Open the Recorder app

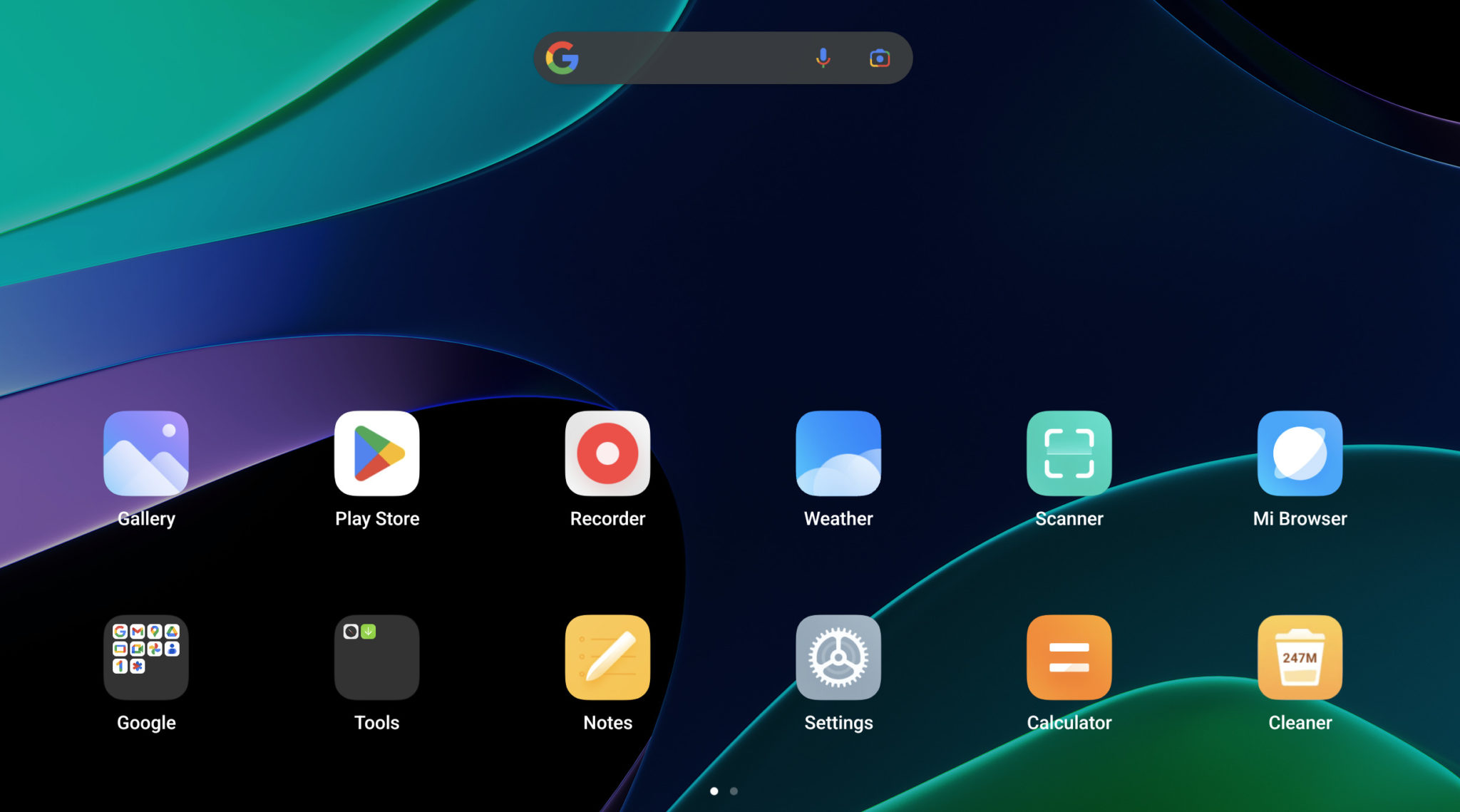tap(607, 453)
